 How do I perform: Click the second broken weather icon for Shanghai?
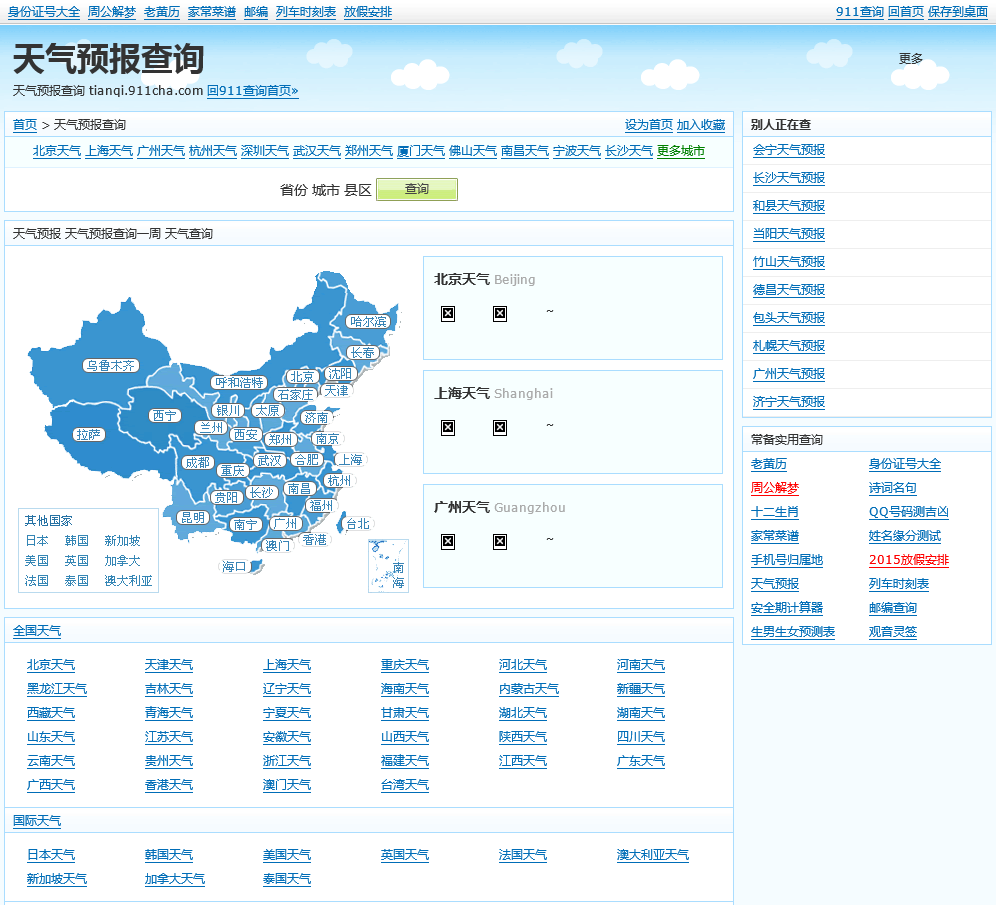tap(500, 428)
